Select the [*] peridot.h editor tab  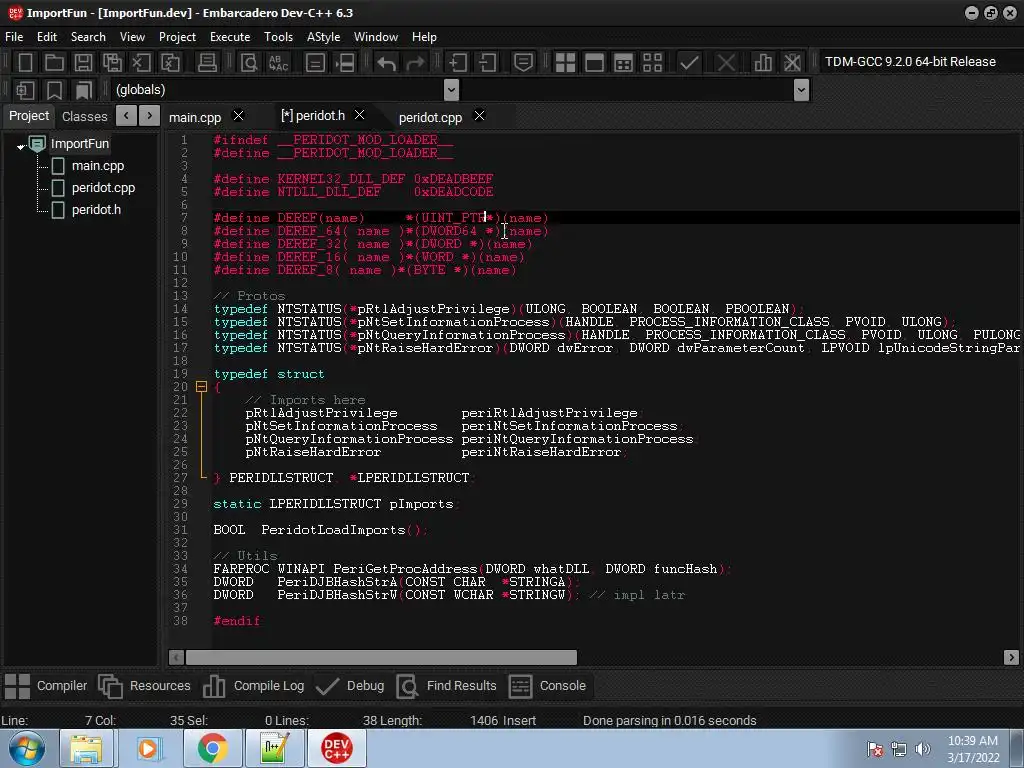click(x=313, y=116)
